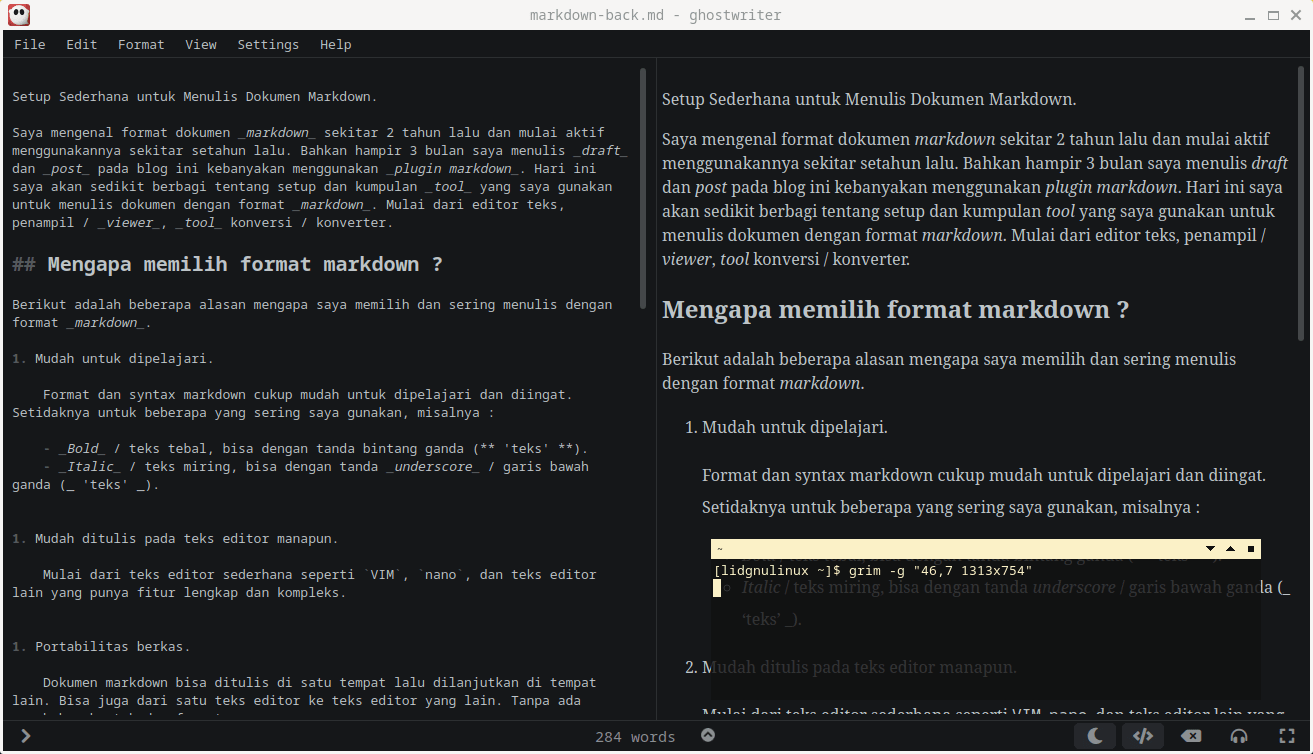Viewport: 1313px width, 754px height.
Task: Click 'Berikut adalah beberapa alasan' paragraph in preview
Action: (949, 371)
